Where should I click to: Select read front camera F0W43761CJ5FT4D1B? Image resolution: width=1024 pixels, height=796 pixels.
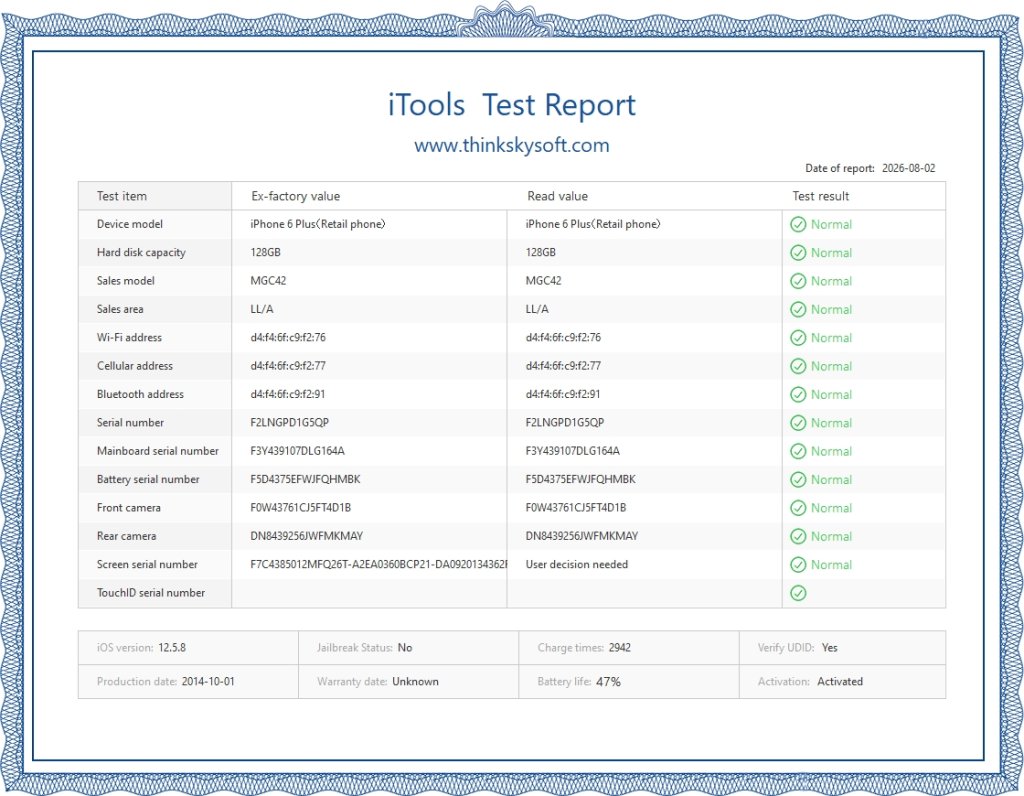coord(575,507)
